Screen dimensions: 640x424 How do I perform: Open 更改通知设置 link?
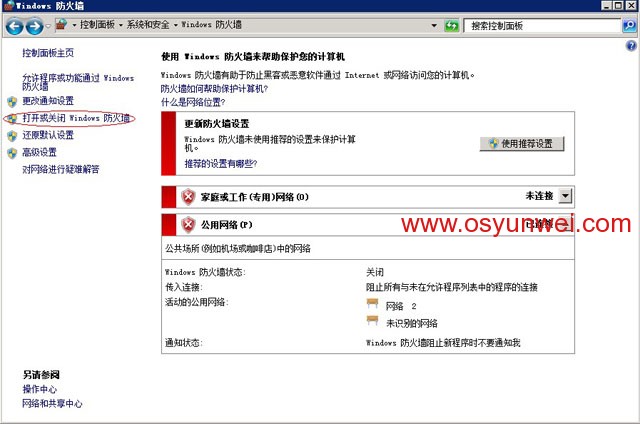[48, 100]
